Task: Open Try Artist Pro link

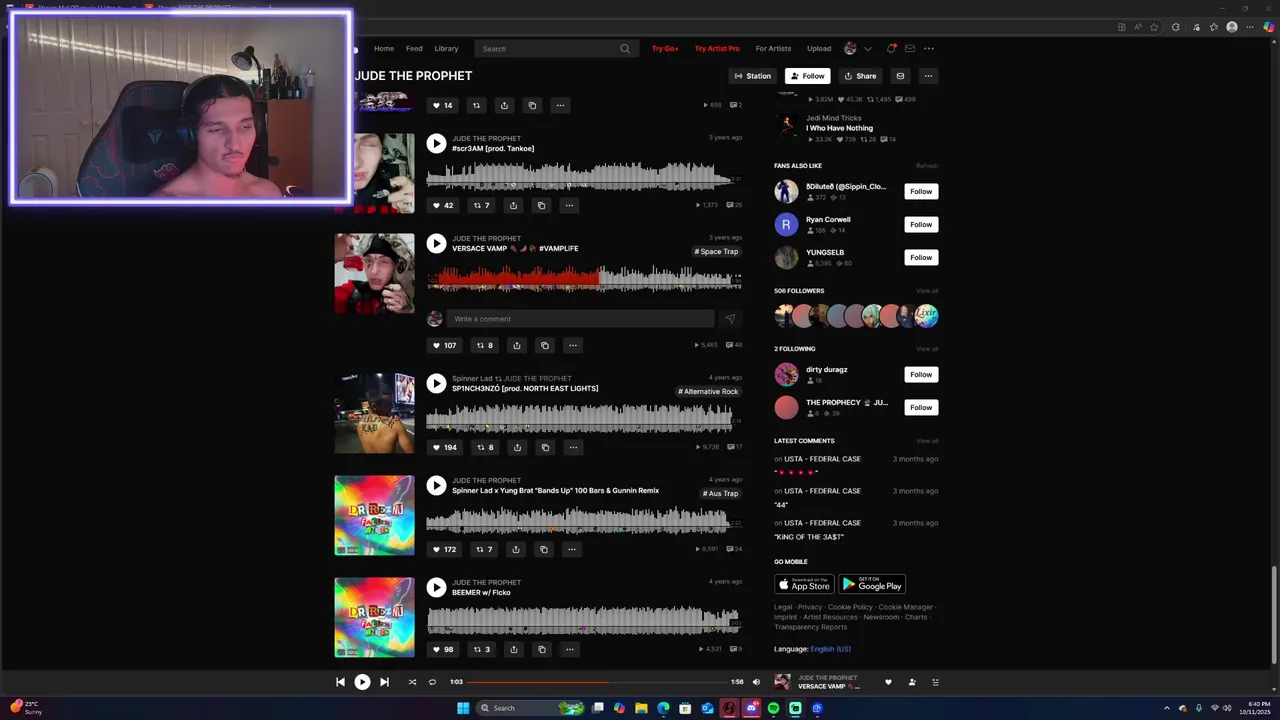Action: (717, 49)
